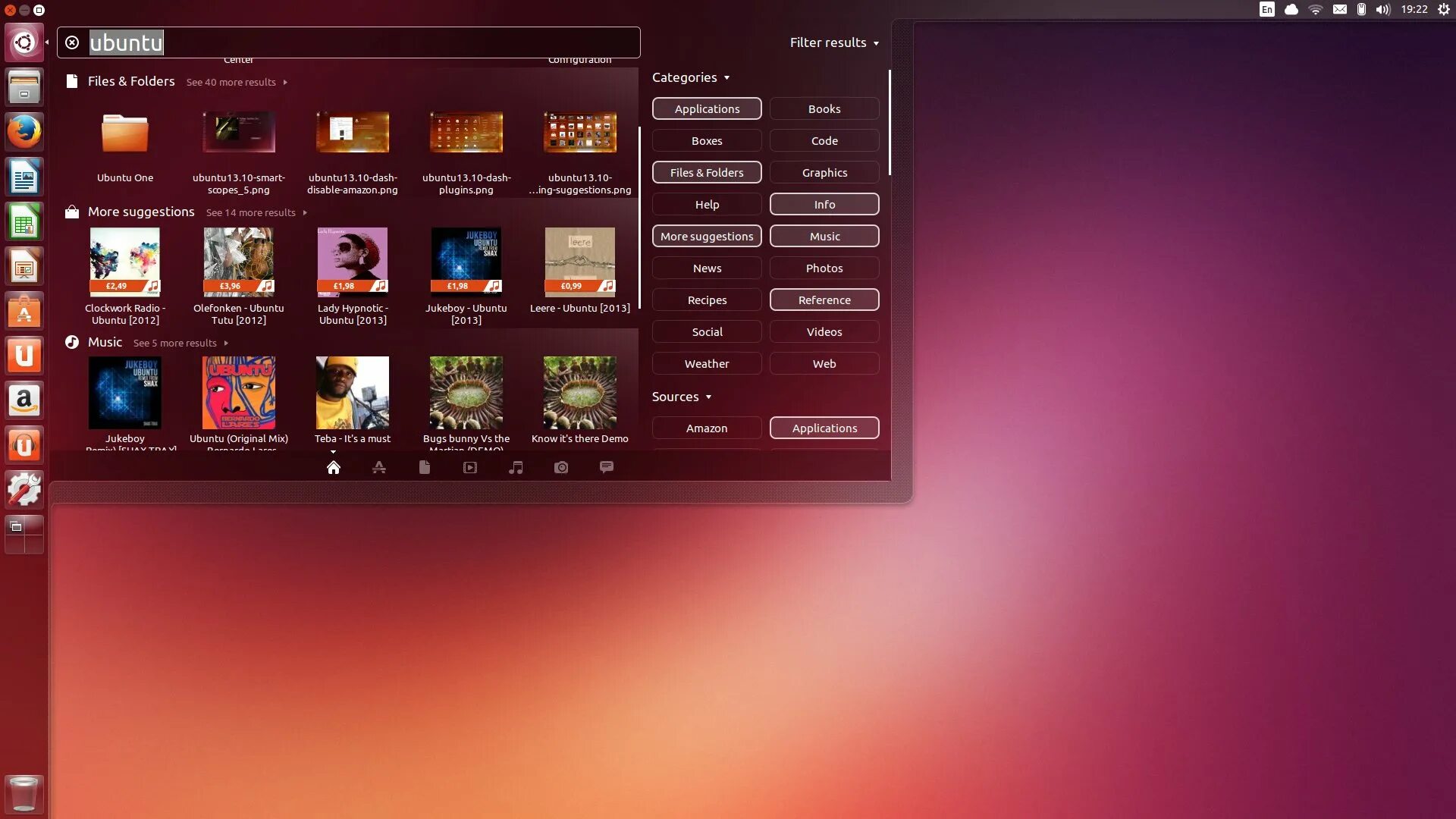This screenshot has width=1456, height=819.
Task: Collapse the Sources section
Action: tap(681, 397)
